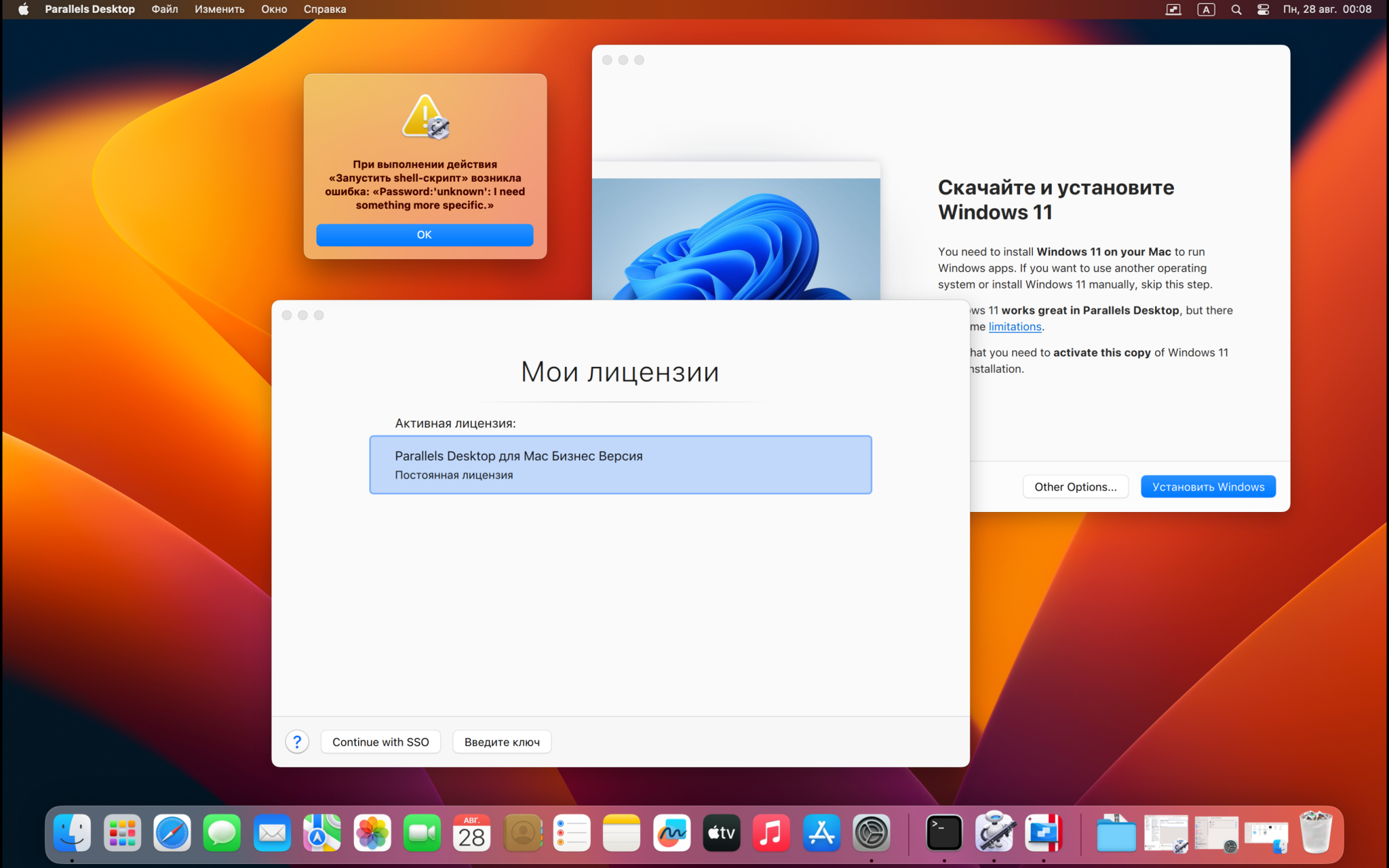This screenshot has height=868, width=1389.
Task: Open the Apple menu
Action: (23, 9)
